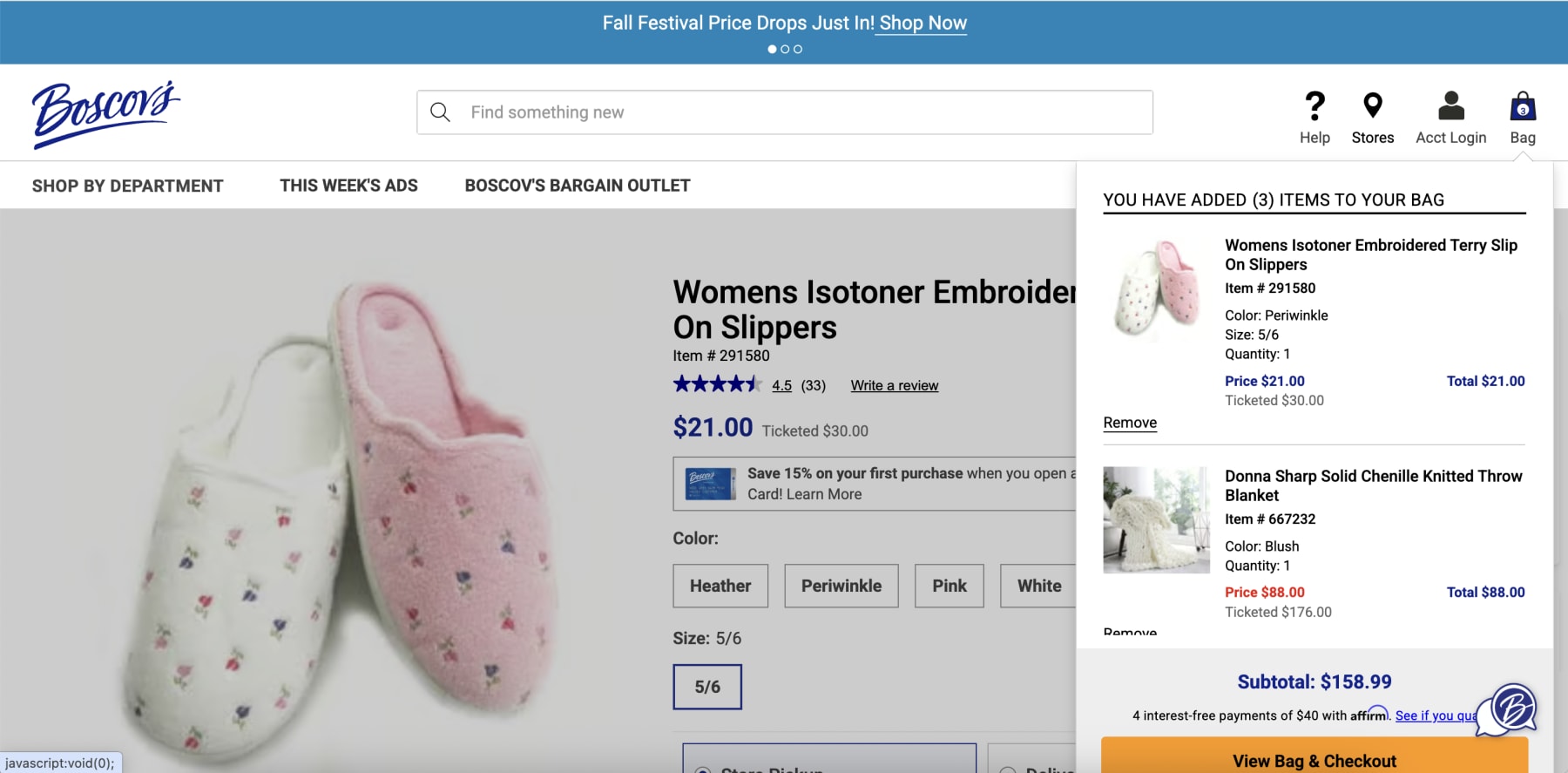Click the Stores location pin icon
Screen dimensions: 1568x773
1373,108
